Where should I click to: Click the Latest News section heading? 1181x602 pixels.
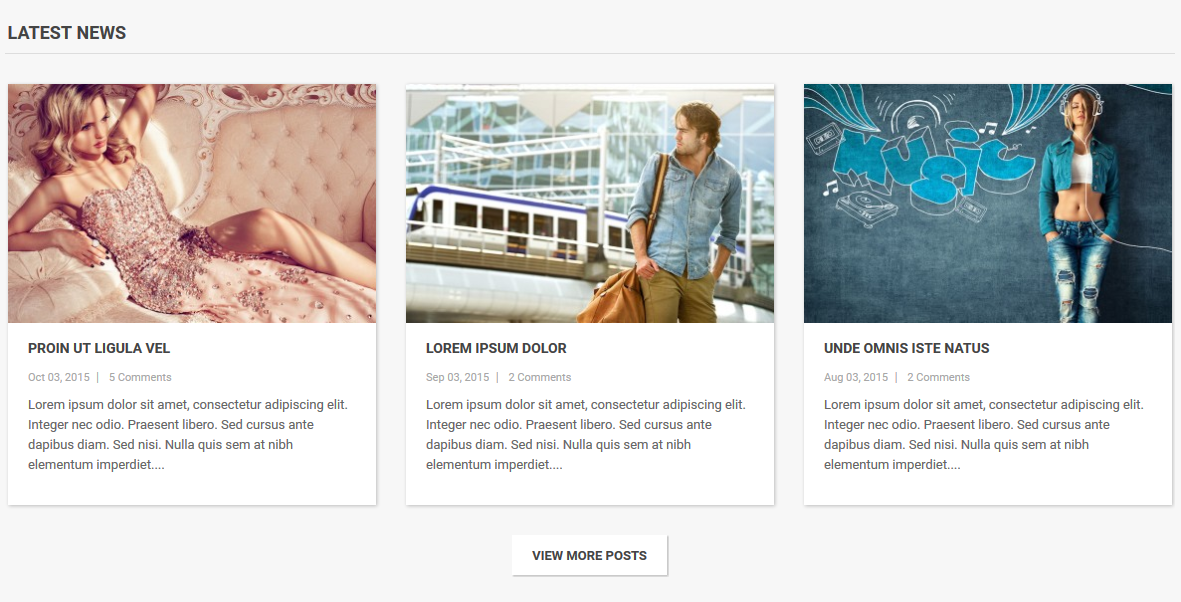point(66,32)
